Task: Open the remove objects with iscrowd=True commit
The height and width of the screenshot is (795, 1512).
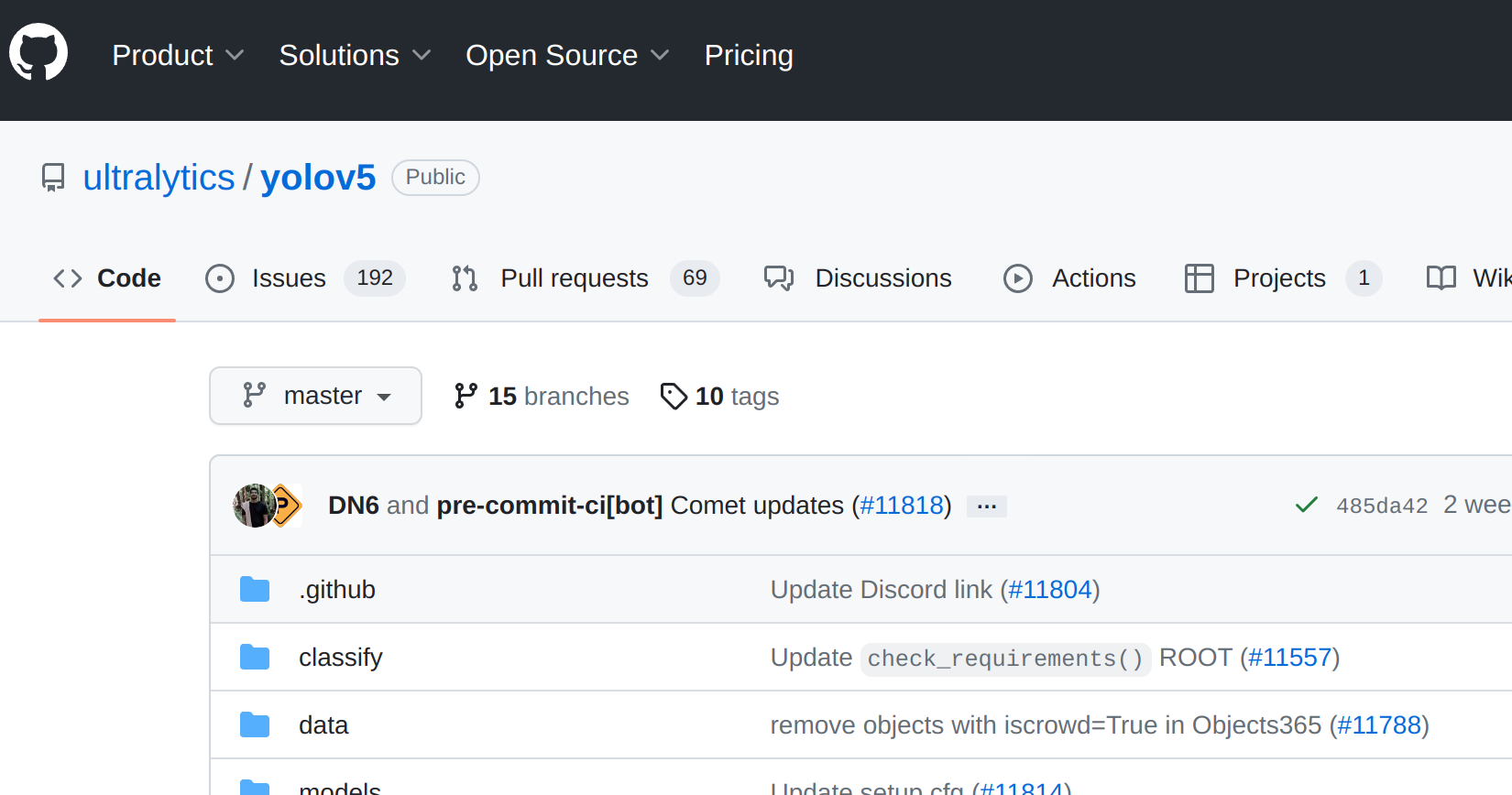Action: [x=1046, y=725]
